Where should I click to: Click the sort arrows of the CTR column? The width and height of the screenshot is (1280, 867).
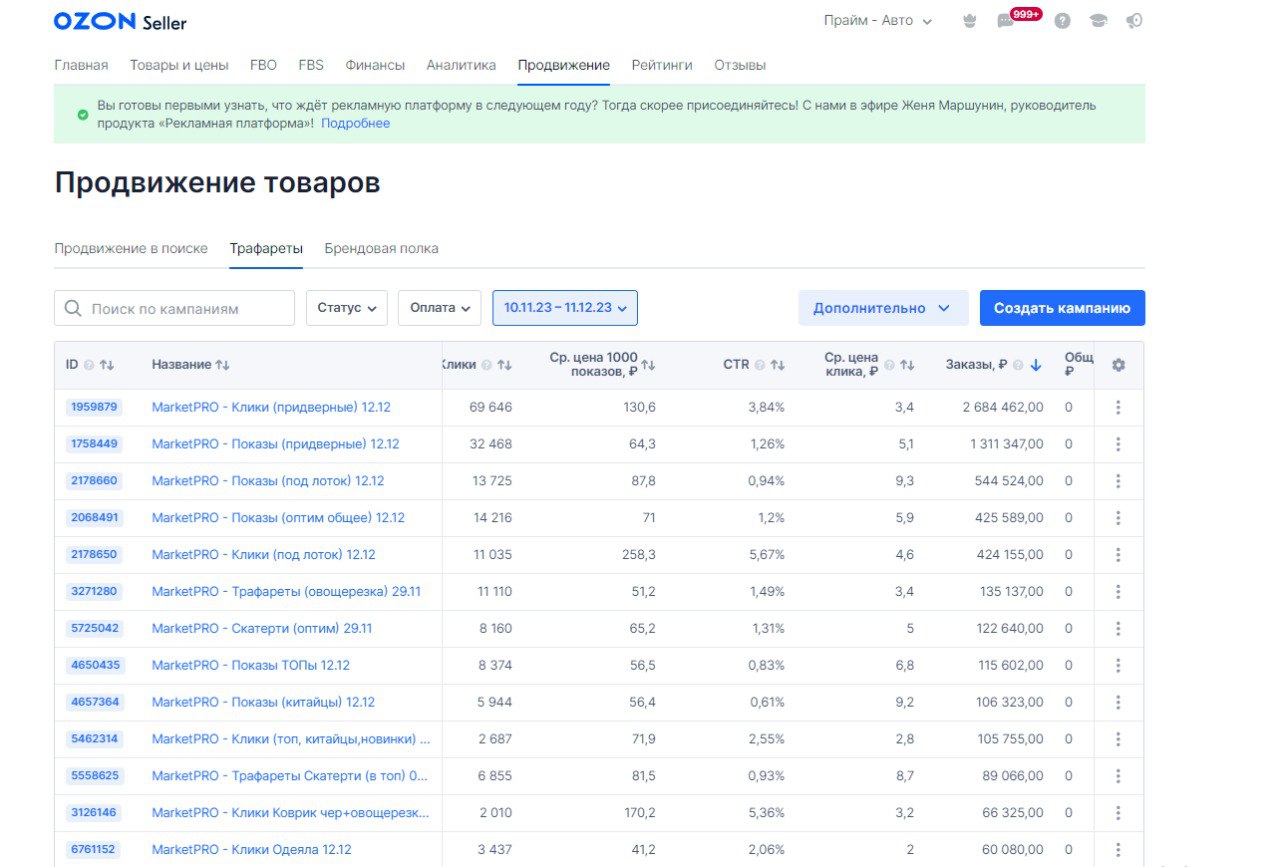coord(777,365)
